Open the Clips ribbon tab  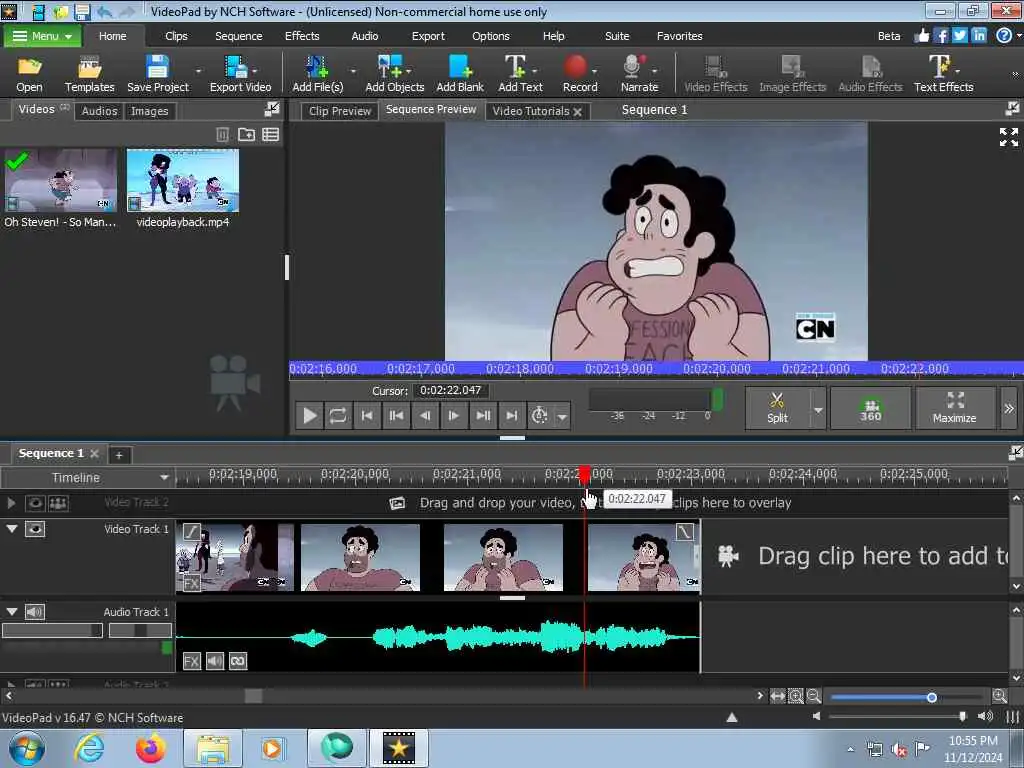176,36
